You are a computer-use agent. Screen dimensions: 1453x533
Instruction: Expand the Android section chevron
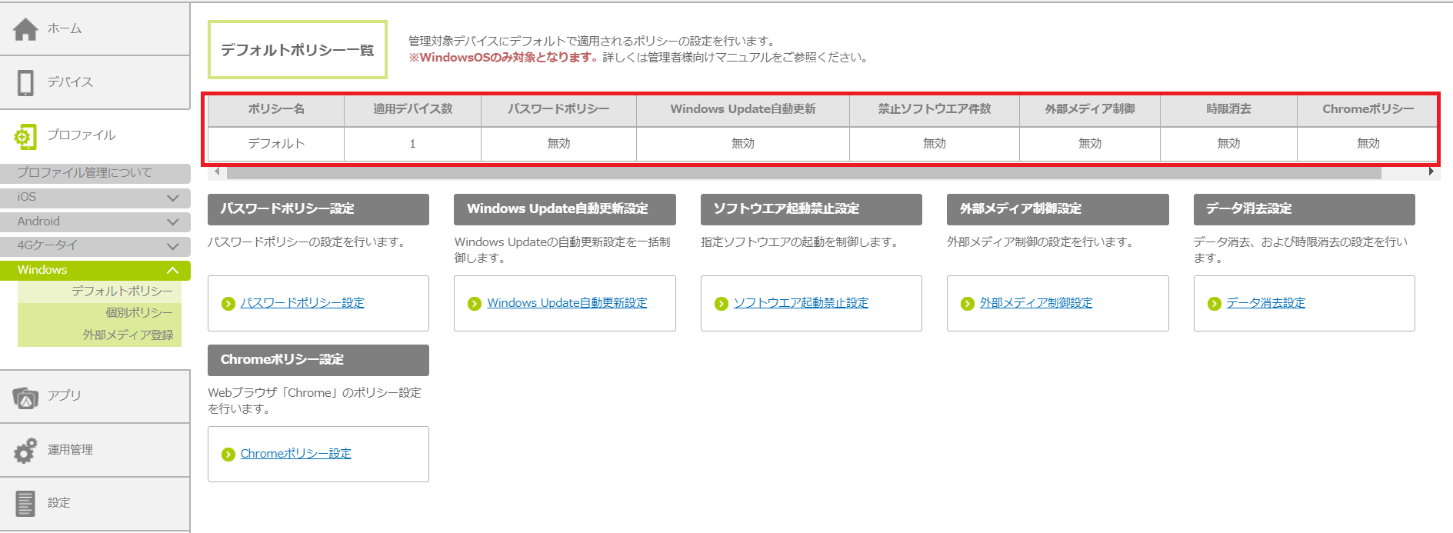tap(172, 222)
